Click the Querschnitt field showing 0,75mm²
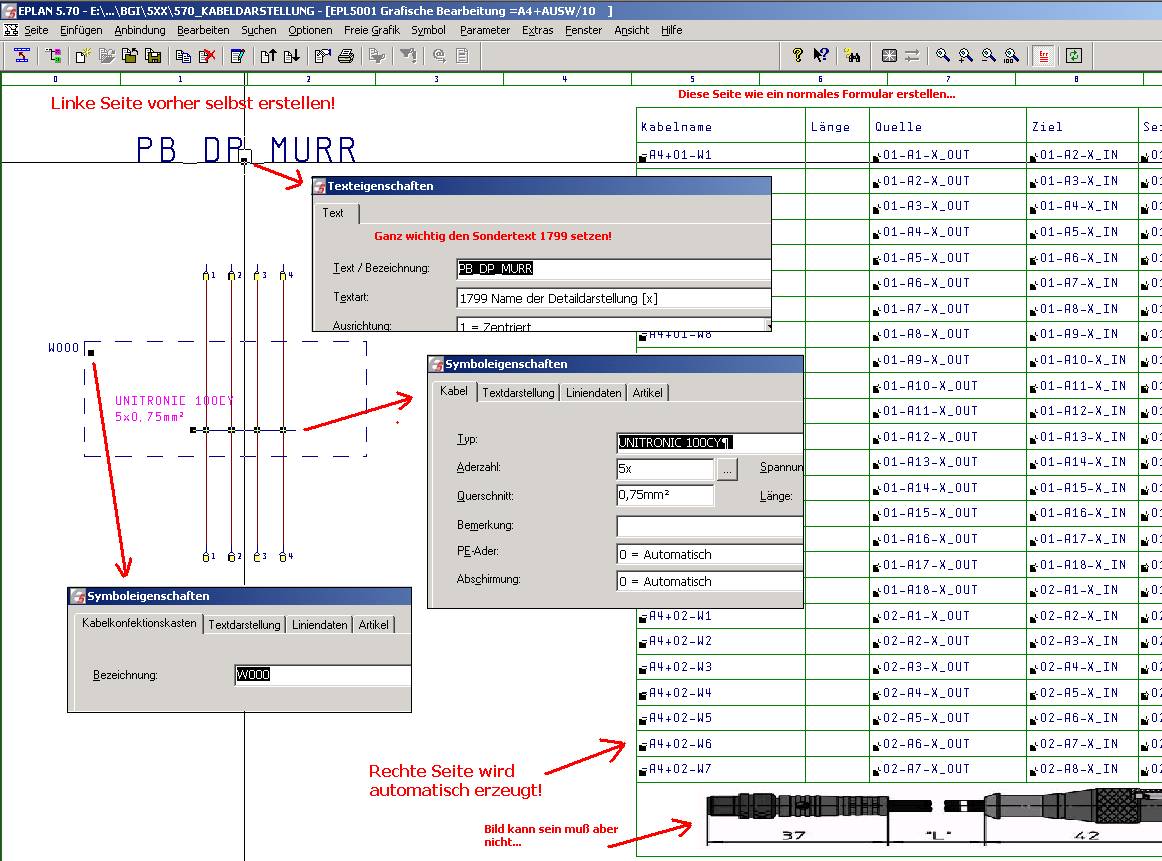This screenshot has height=861, width=1162. [x=665, y=496]
